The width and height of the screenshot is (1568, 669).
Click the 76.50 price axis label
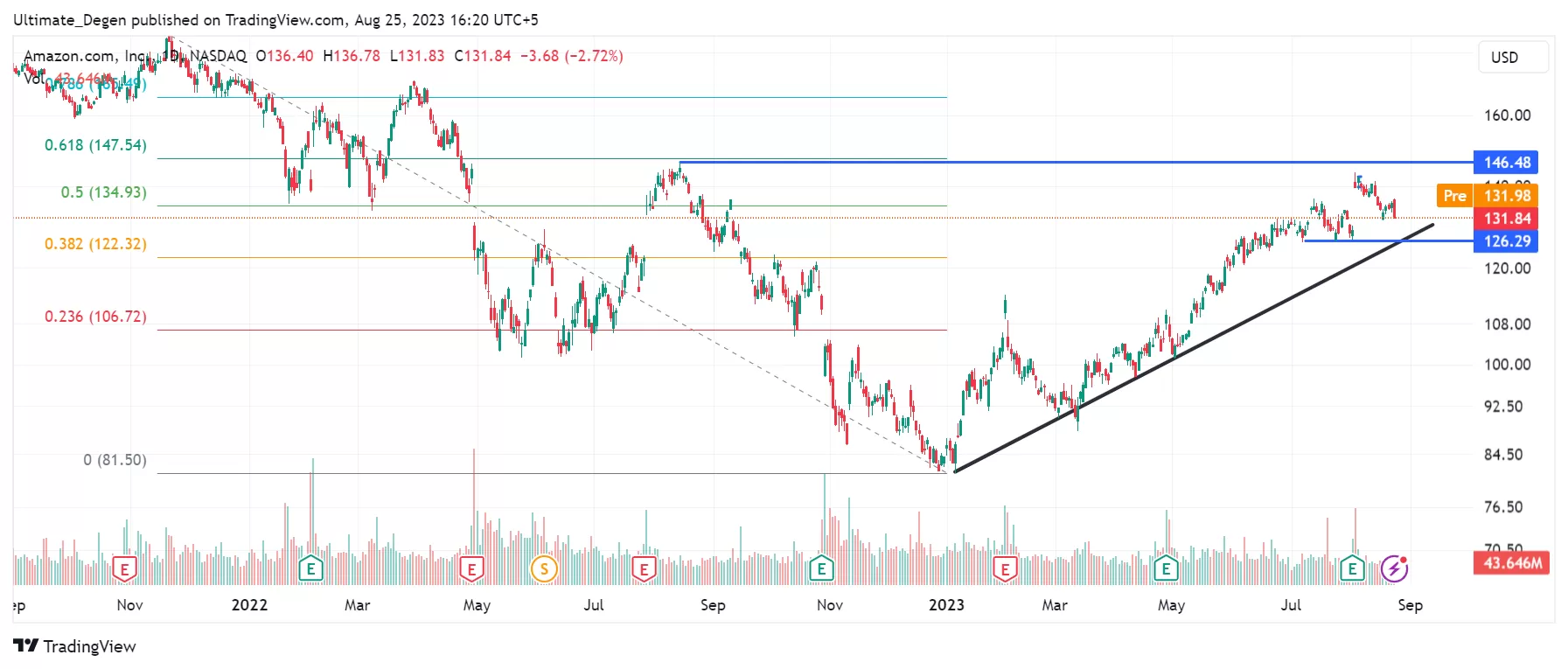pyautogui.click(x=1504, y=507)
